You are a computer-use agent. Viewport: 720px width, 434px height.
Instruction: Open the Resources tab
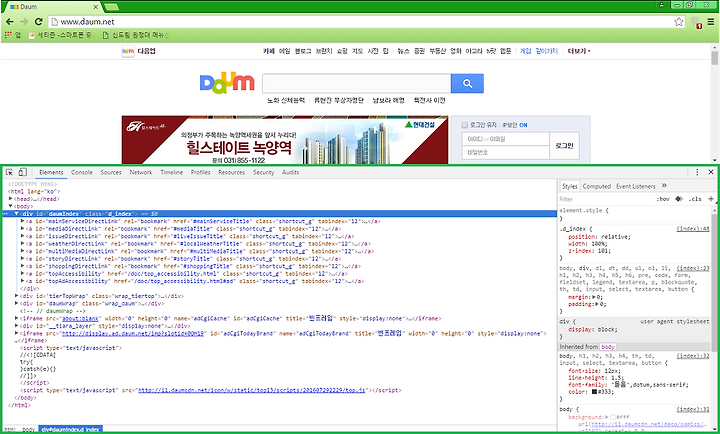coord(231,172)
